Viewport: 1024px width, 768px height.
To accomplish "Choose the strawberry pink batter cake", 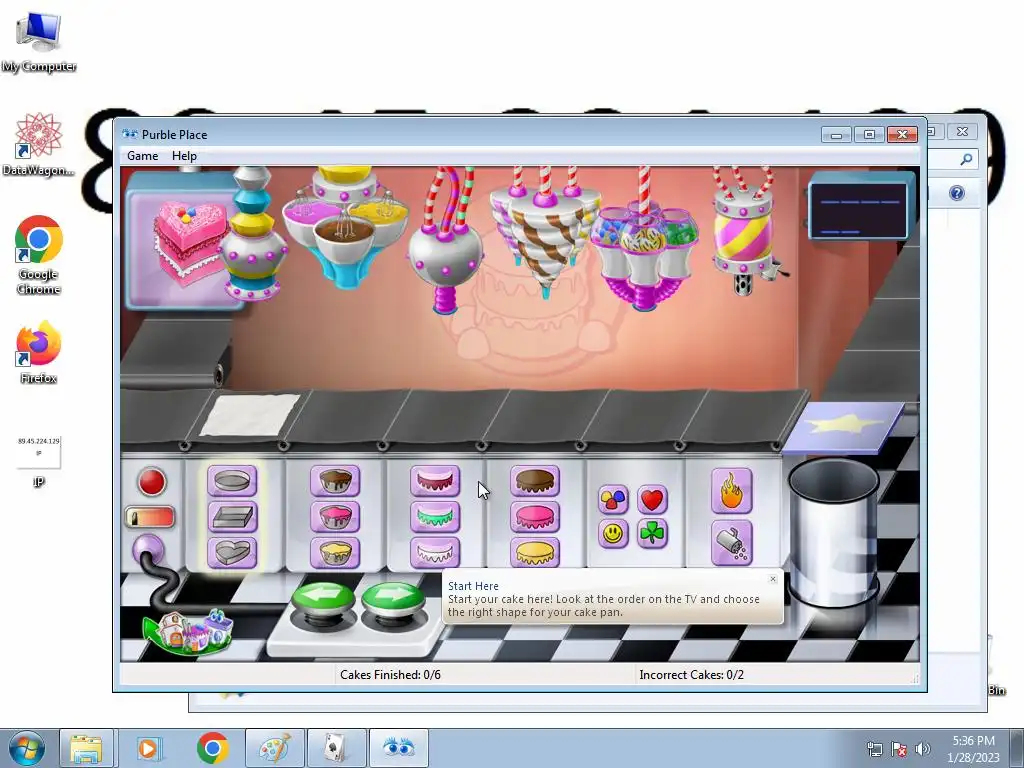I will pyautogui.click(x=335, y=517).
